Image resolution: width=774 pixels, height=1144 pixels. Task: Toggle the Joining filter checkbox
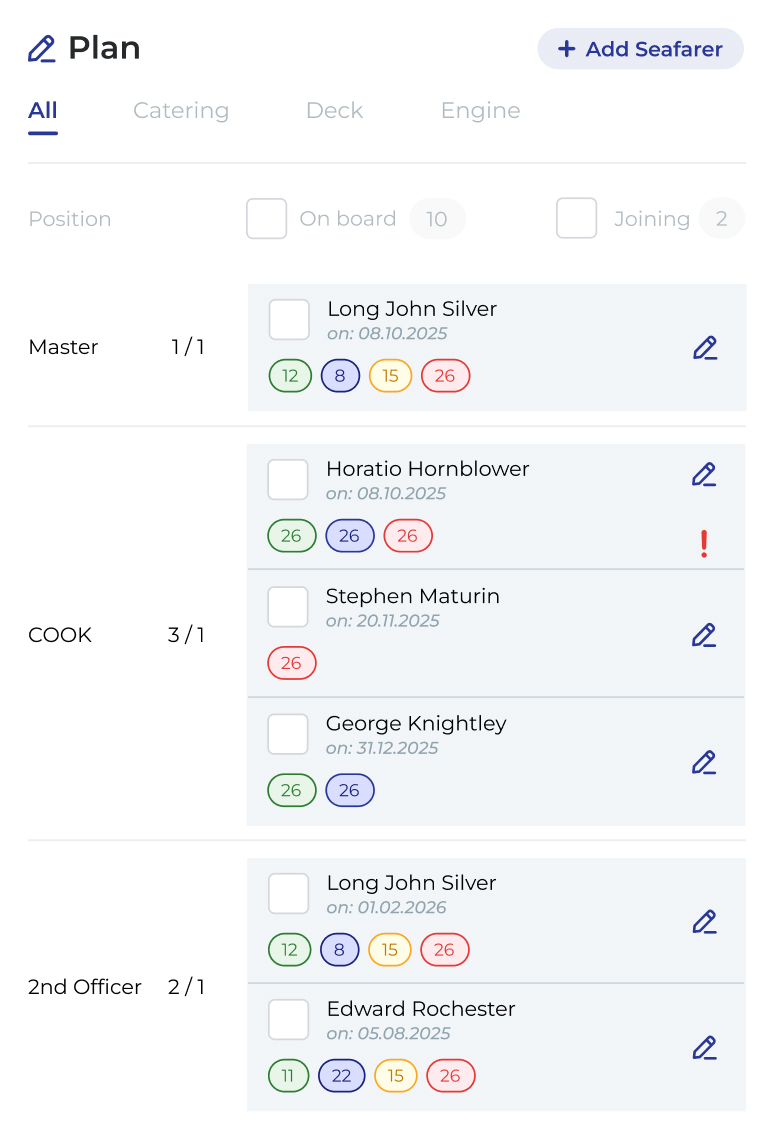click(576, 218)
